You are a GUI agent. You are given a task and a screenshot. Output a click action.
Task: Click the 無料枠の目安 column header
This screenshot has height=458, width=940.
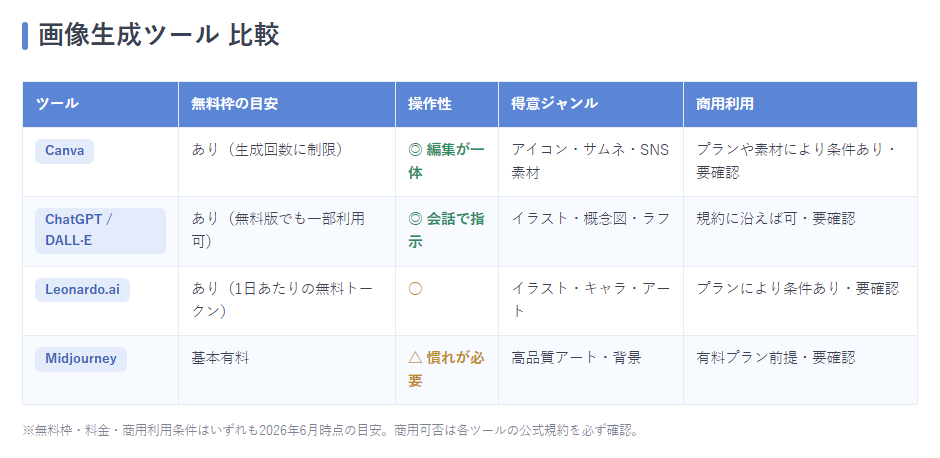[x=287, y=104]
